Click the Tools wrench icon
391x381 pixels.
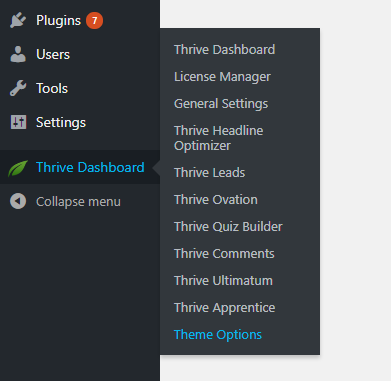(18, 88)
